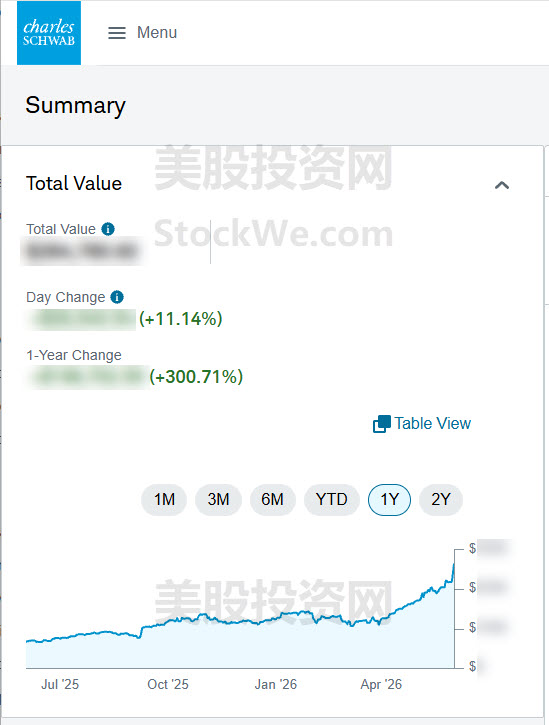Screen dimensions: 549x725
Task: Click the Menu label
Action: [x=157, y=32]
